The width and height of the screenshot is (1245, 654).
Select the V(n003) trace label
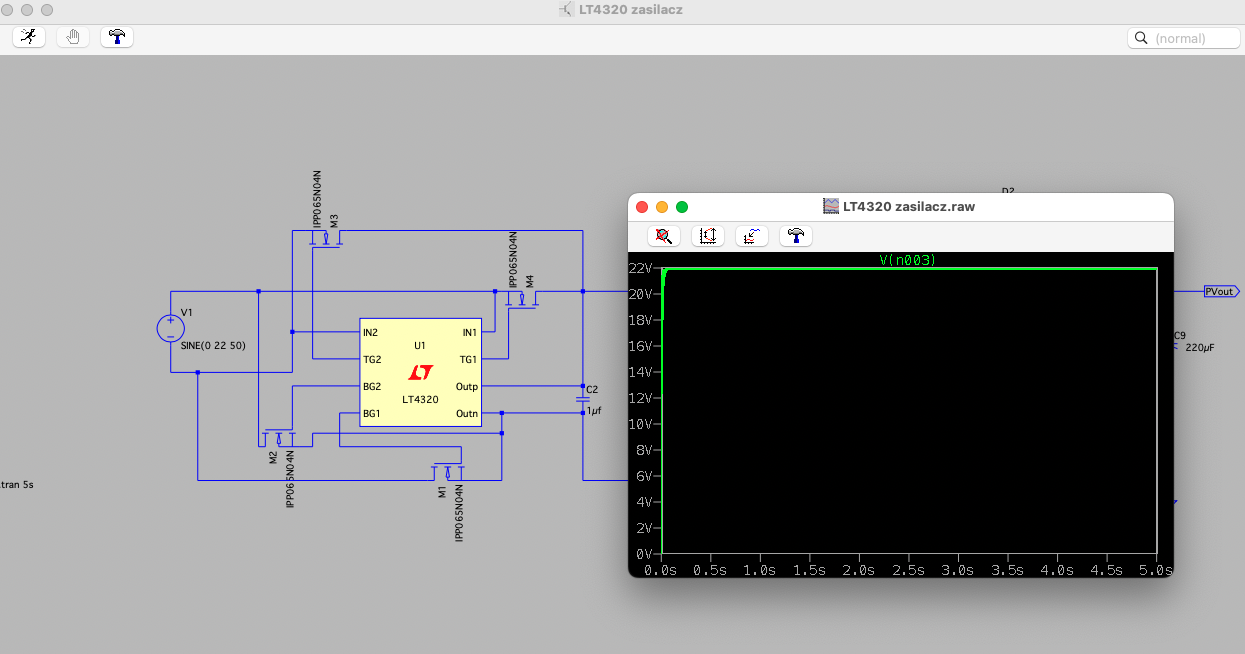pos(907,260)
